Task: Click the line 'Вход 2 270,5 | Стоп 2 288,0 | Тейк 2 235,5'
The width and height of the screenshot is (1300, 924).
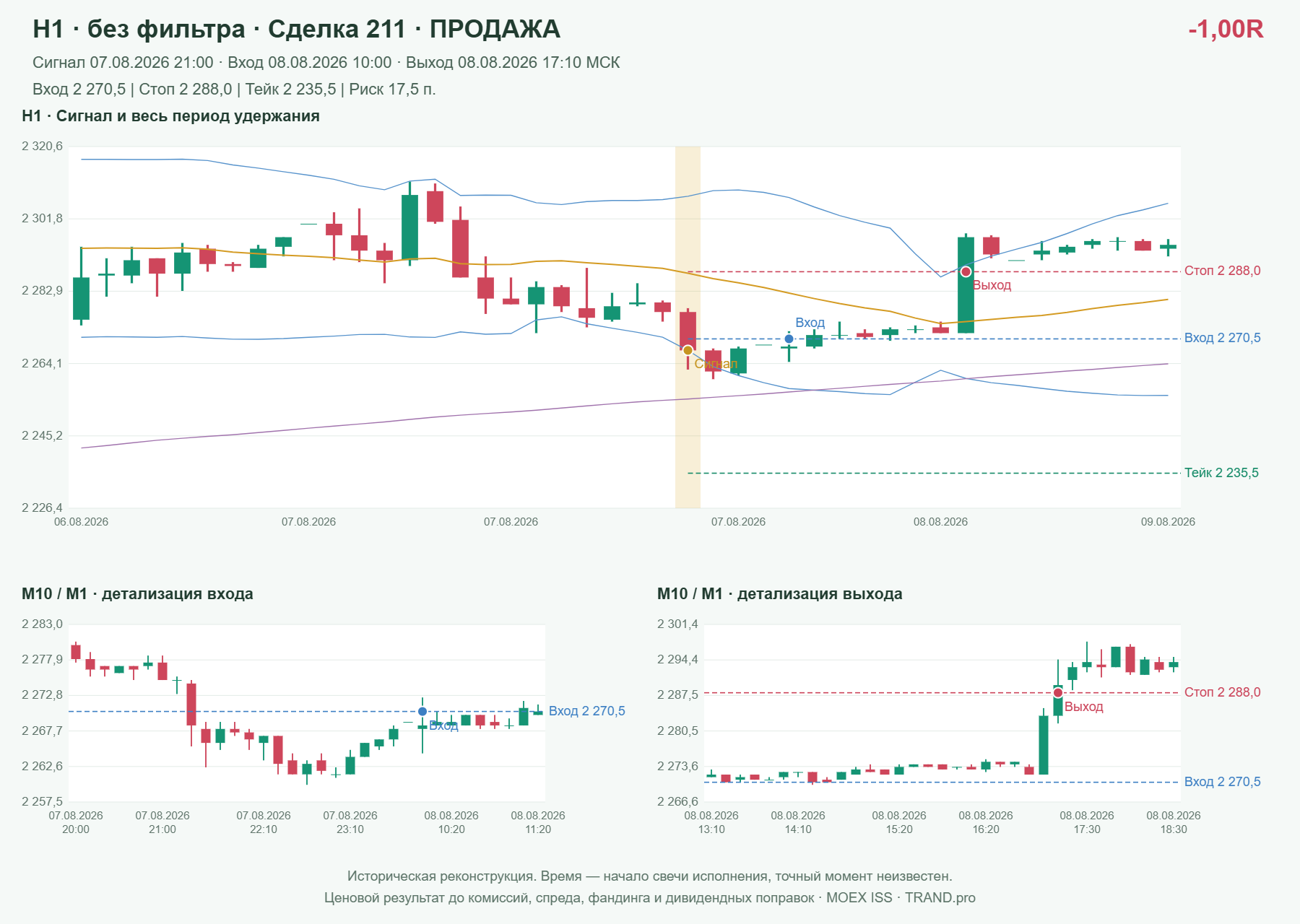Action: click(x=234, y=90)
